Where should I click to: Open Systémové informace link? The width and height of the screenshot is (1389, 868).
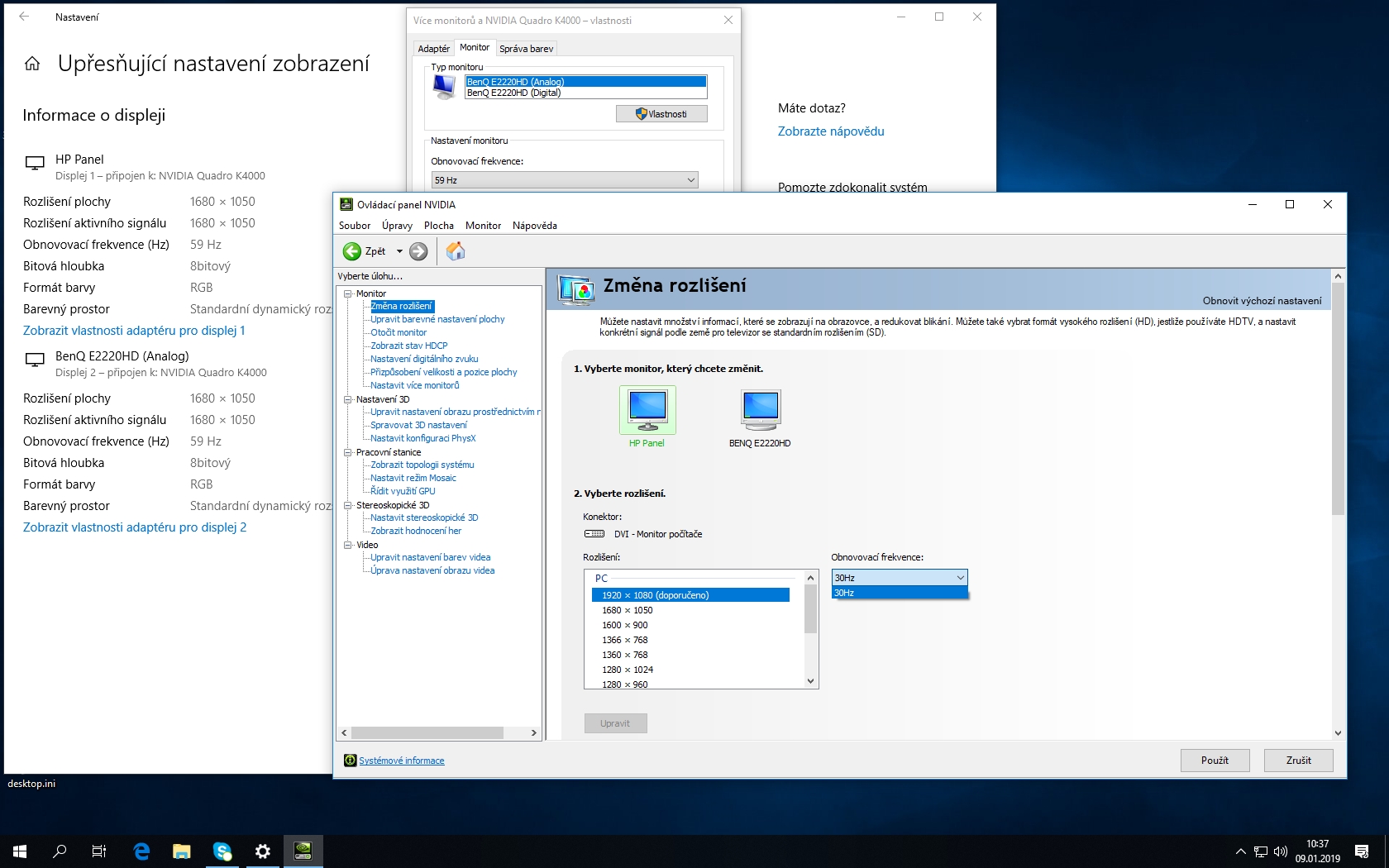coord(402,761)
